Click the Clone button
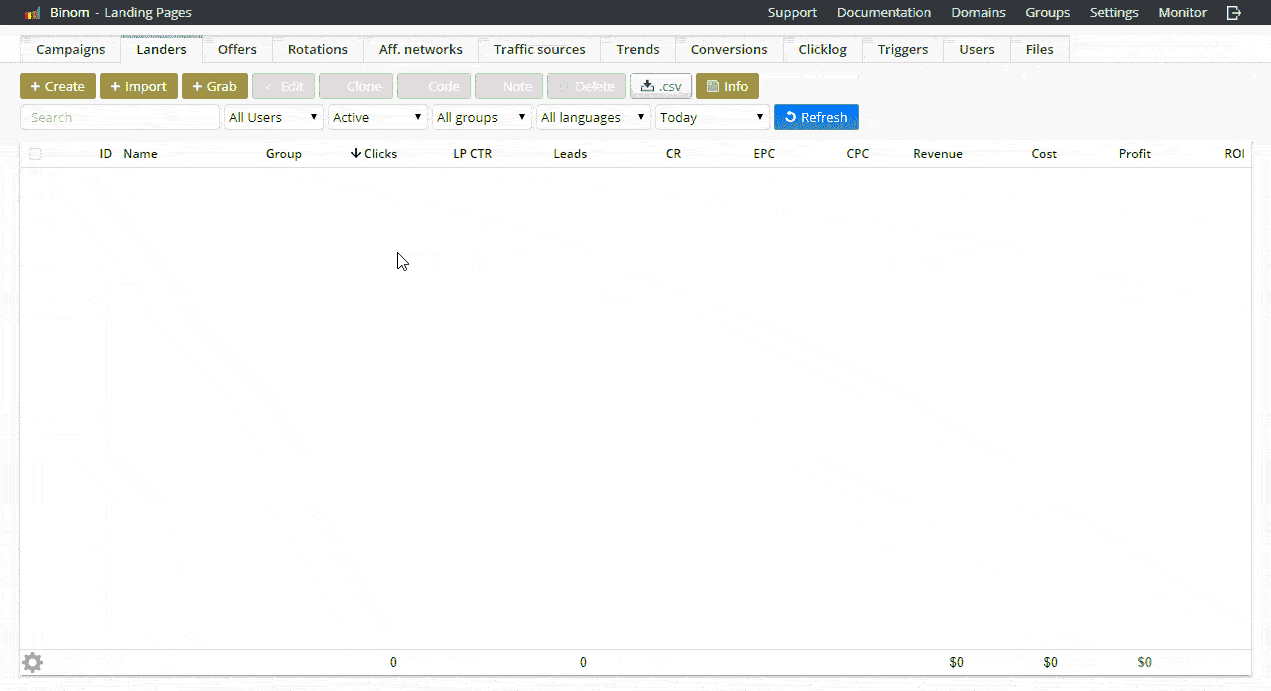This screenshot has width=1271, height=691. point(356,86)
